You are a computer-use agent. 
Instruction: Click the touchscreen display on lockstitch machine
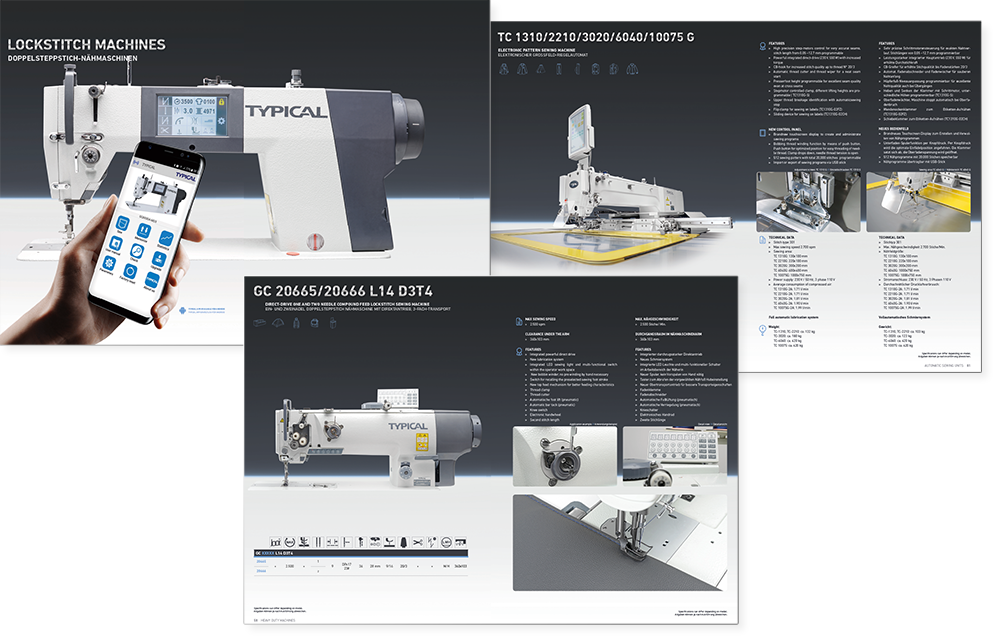pos(192,115)
